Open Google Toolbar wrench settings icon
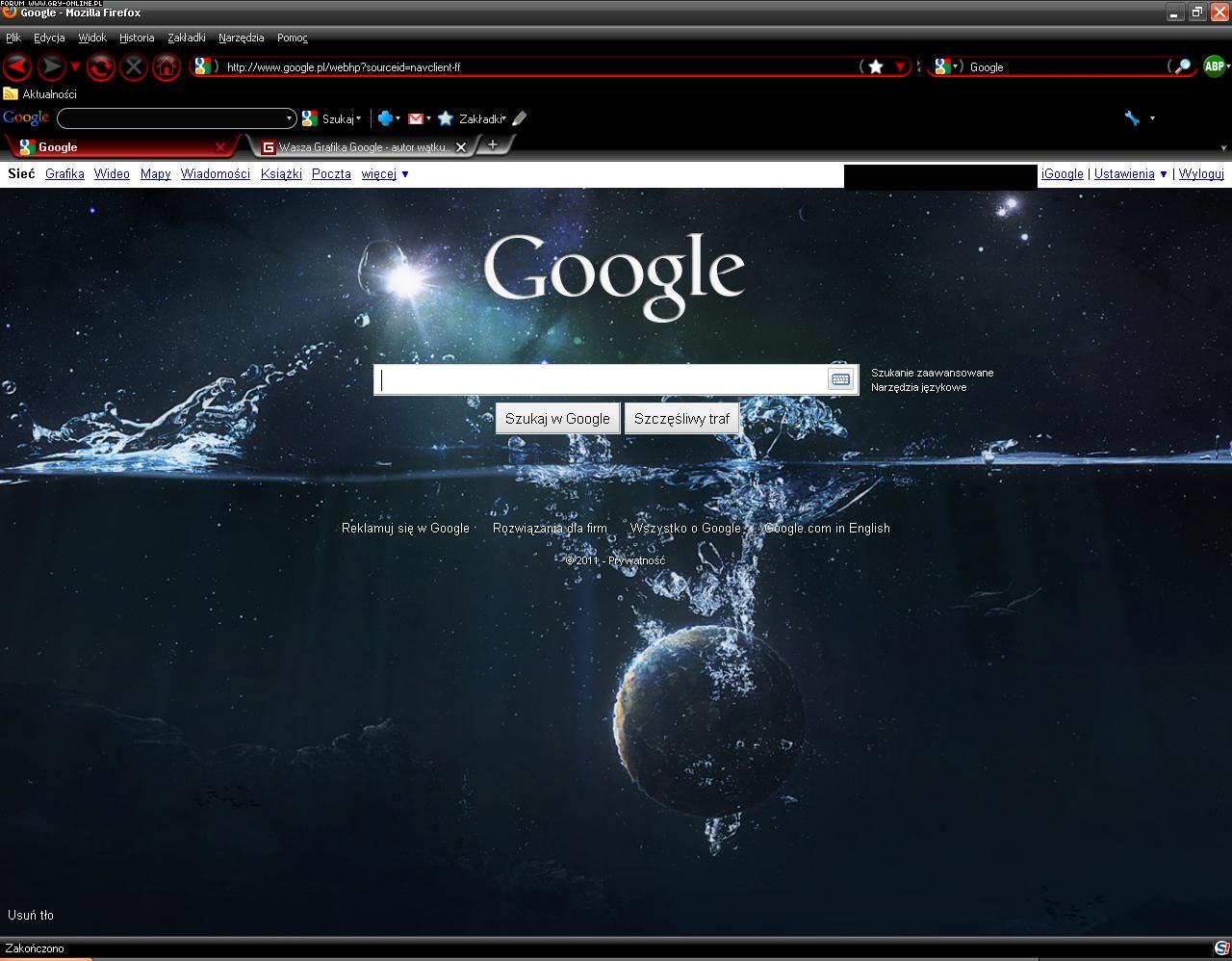Screen dimensions: 1232x961 pyautogui.click(x=1133, y=118)
